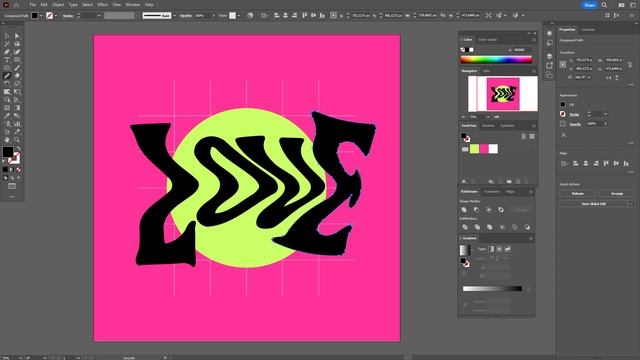Set toolbar fill mode to None

pos(18,169)
